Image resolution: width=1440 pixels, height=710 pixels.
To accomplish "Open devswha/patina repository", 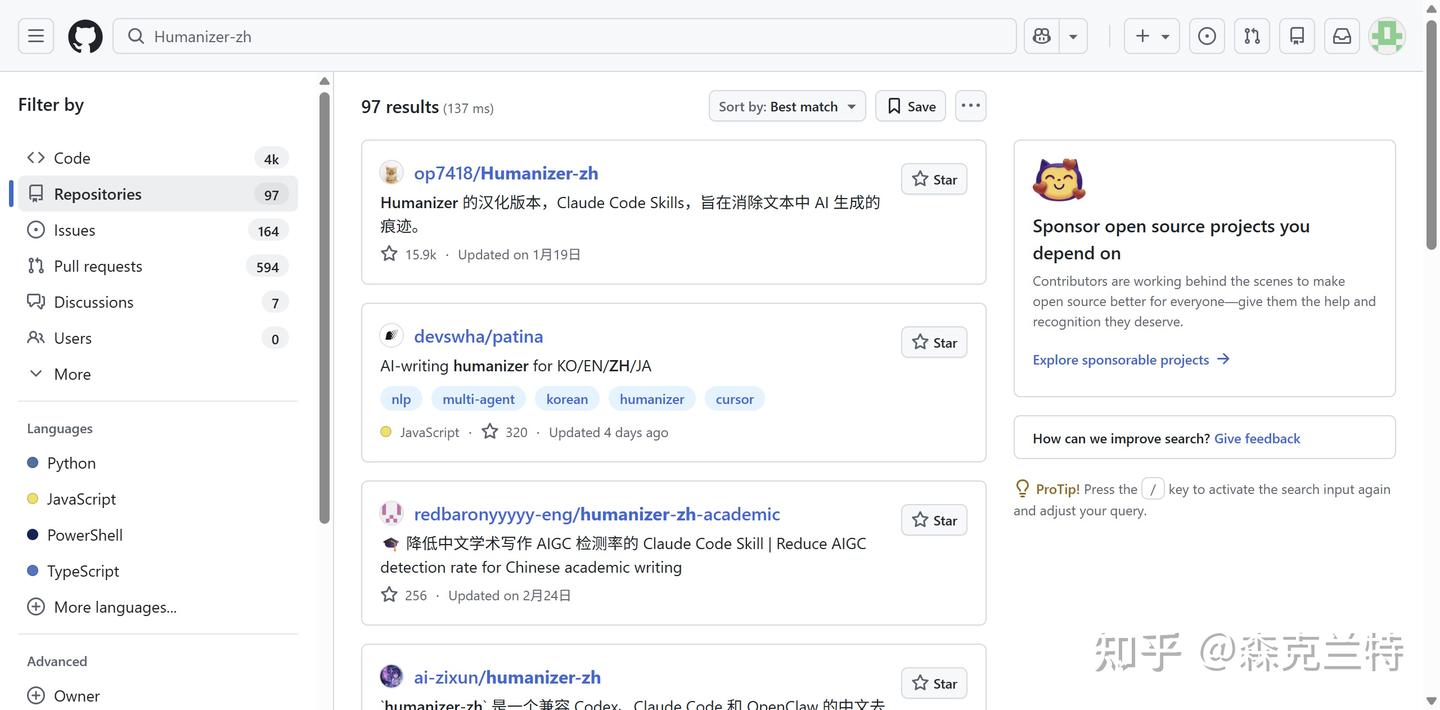I will tap(478, 336).
